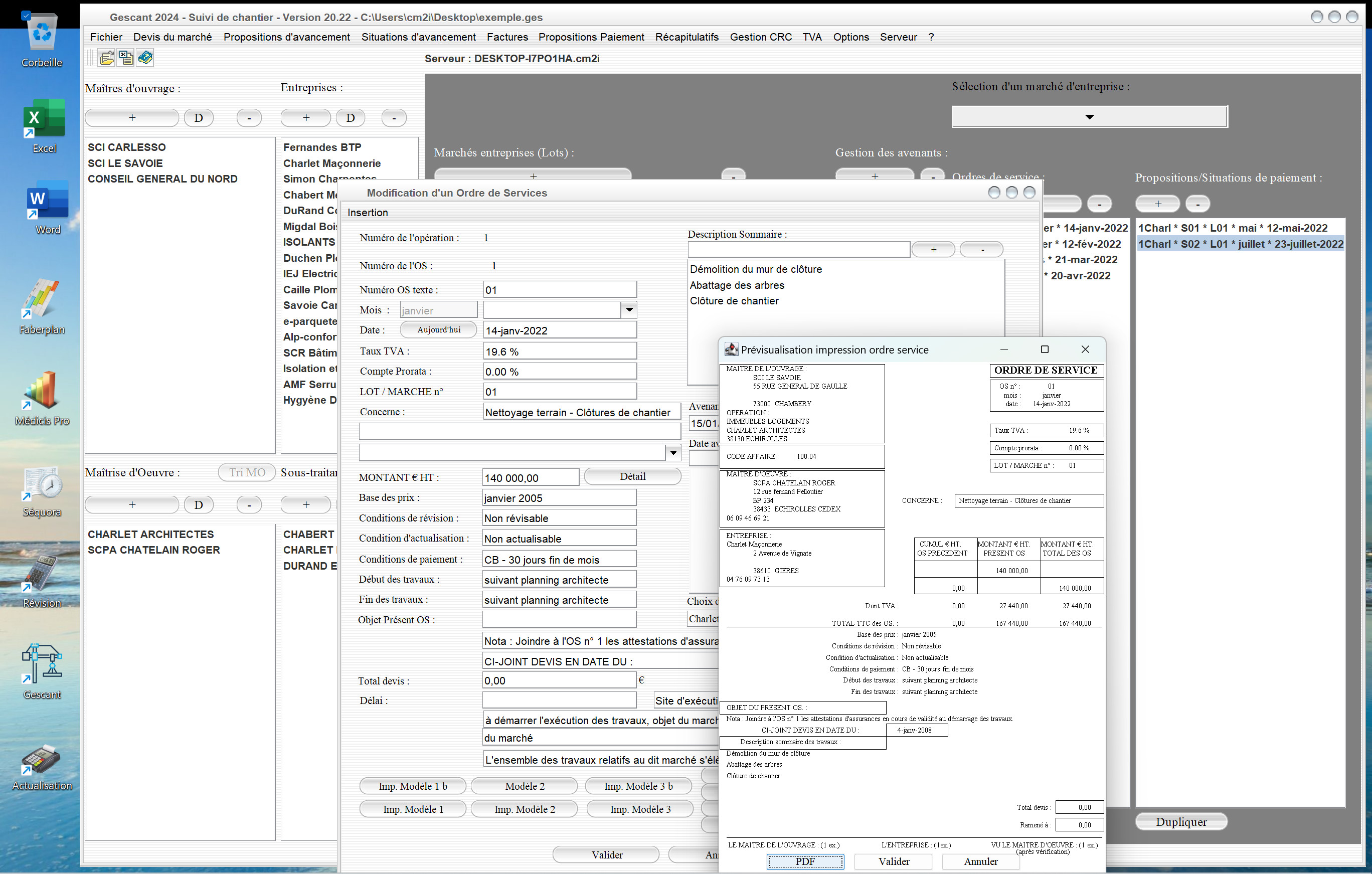This screenshot has height=874, width=1372.
Task: Click the Détail button beside Montant
Action: coord(632,476)
